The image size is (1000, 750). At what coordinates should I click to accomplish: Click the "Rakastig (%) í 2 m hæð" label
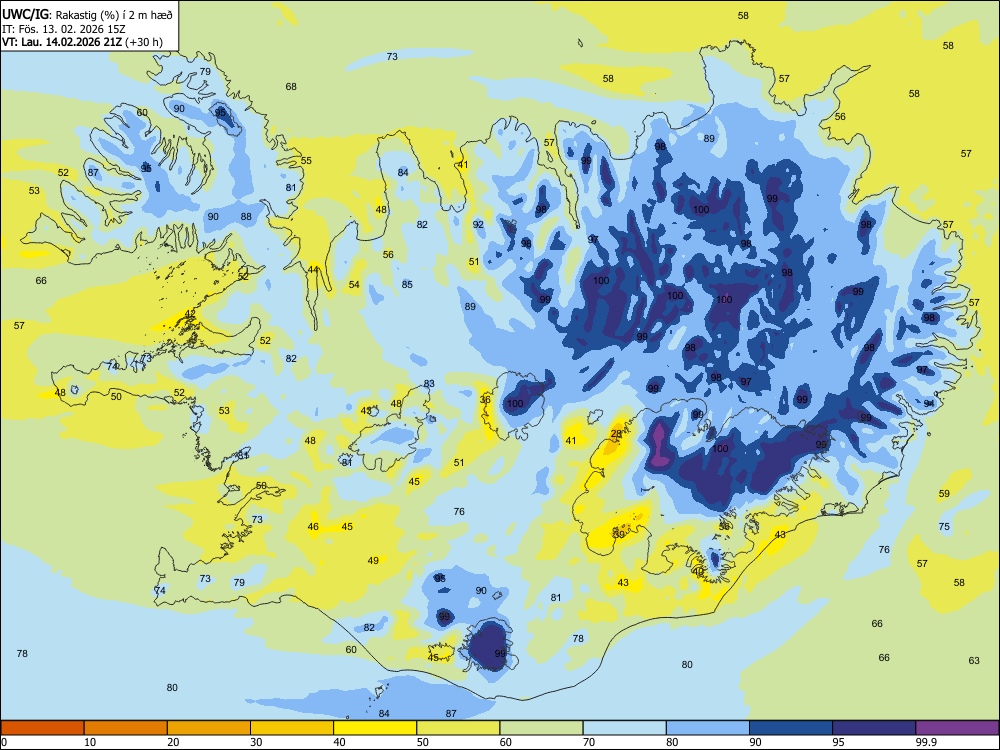point(113,15)
